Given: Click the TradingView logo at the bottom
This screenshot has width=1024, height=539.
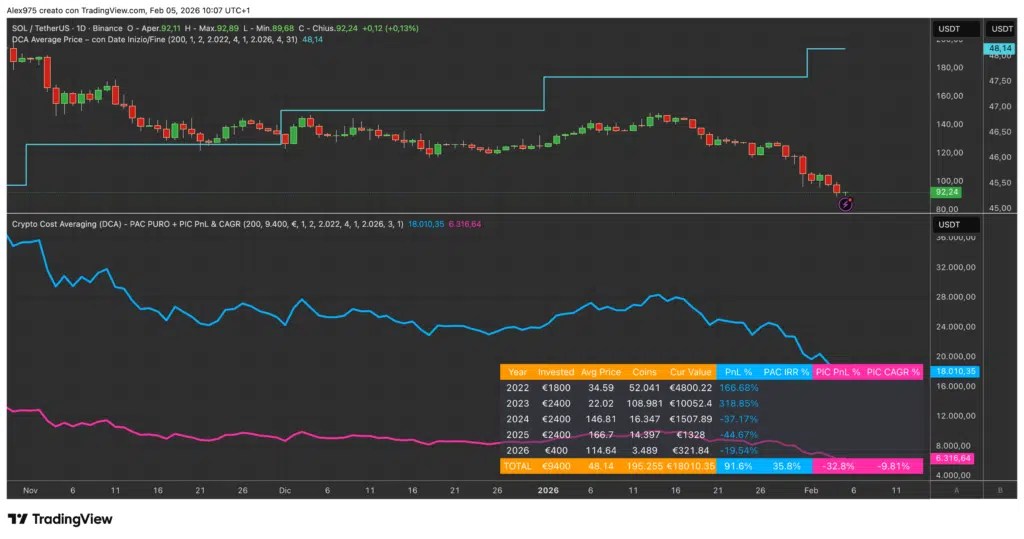Looking at the screenshot, I should click(60, 519).
